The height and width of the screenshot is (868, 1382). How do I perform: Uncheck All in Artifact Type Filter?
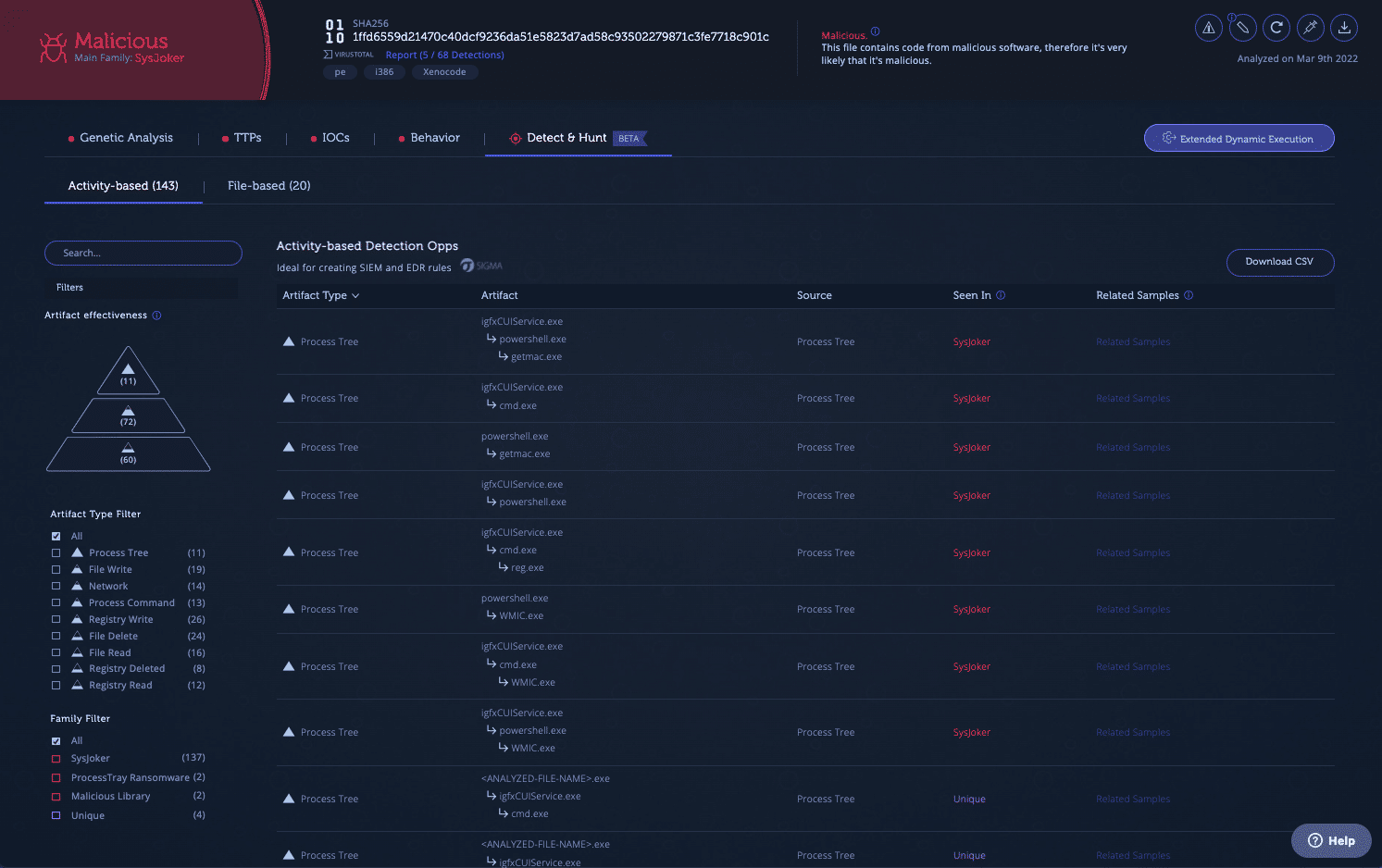[56, 537]
